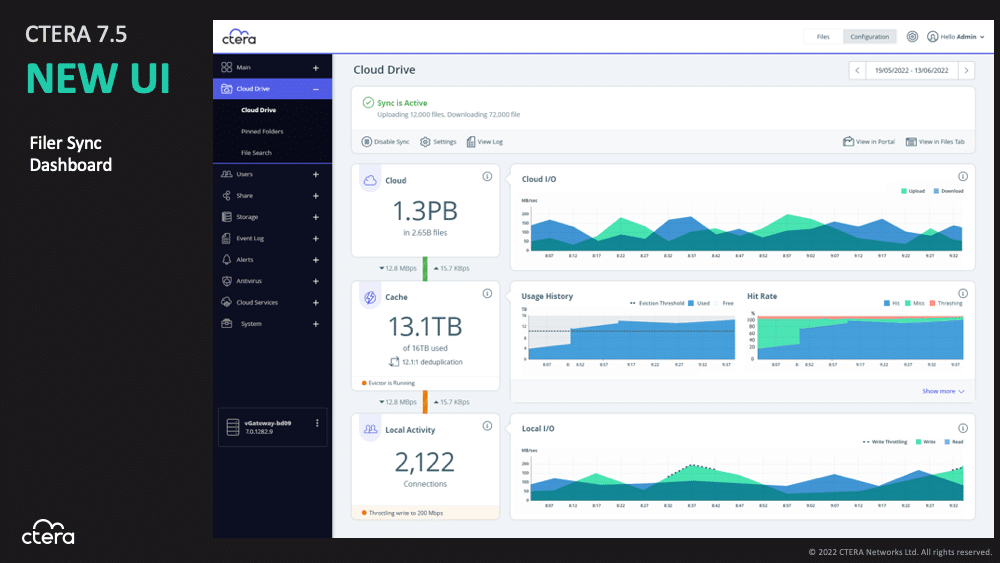Click Show more under Usage History
The image size is (1000, 563).
point(943,391)
